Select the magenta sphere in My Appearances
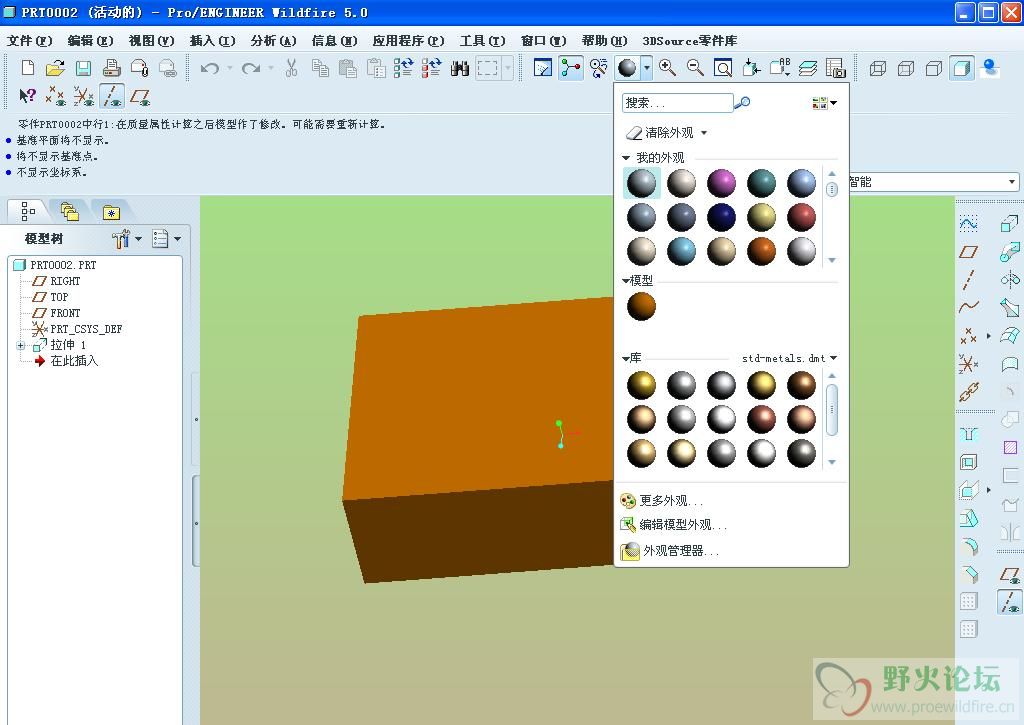This screenshot has width=1024, height=725. tap(721, 183)
